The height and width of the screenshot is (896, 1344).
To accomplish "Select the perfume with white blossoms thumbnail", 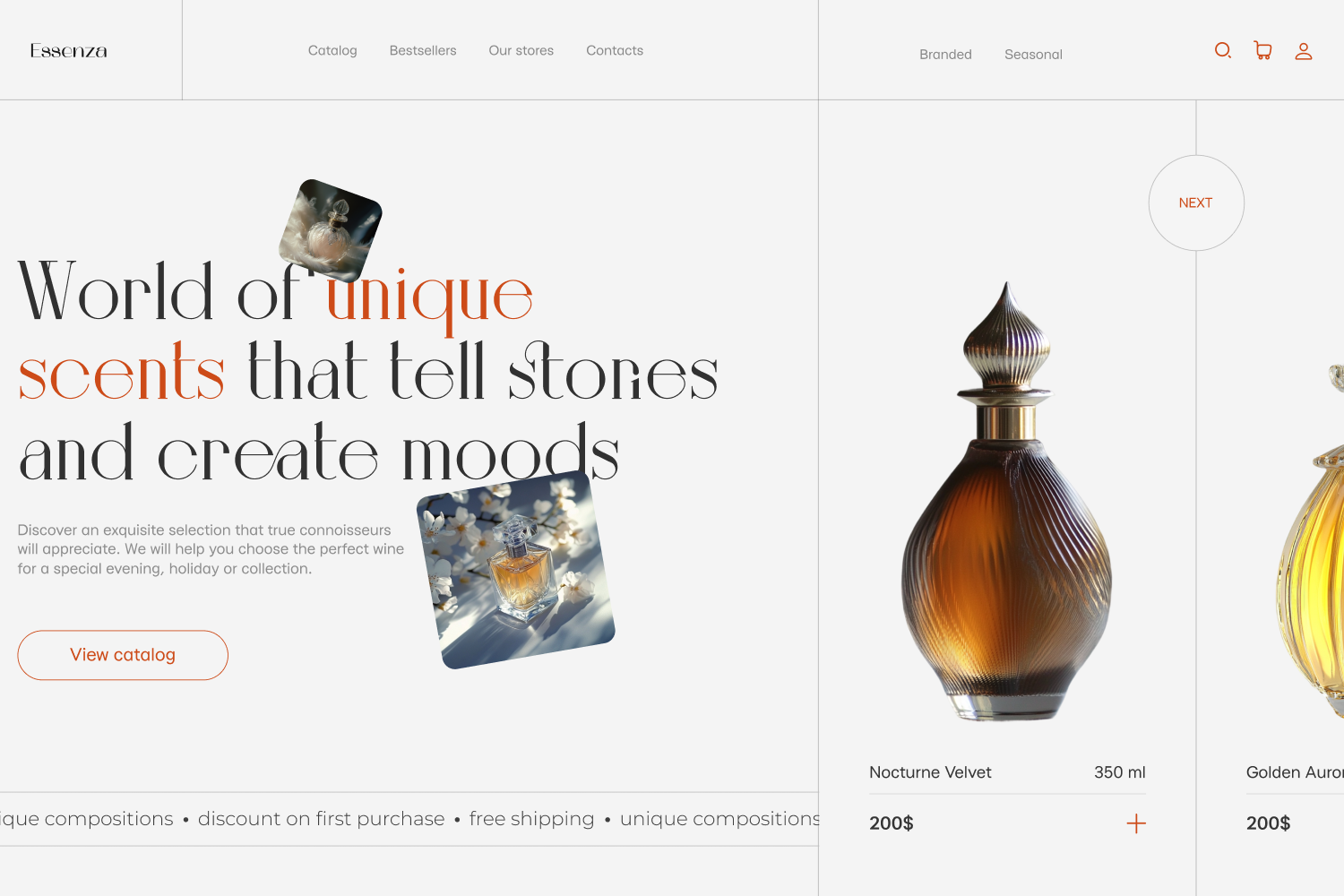I will coord(516,570).
